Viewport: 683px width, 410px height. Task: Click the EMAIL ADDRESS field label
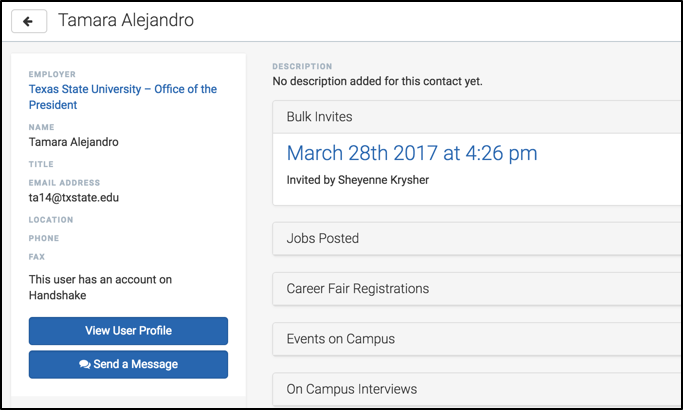click(x=64, y=183)
